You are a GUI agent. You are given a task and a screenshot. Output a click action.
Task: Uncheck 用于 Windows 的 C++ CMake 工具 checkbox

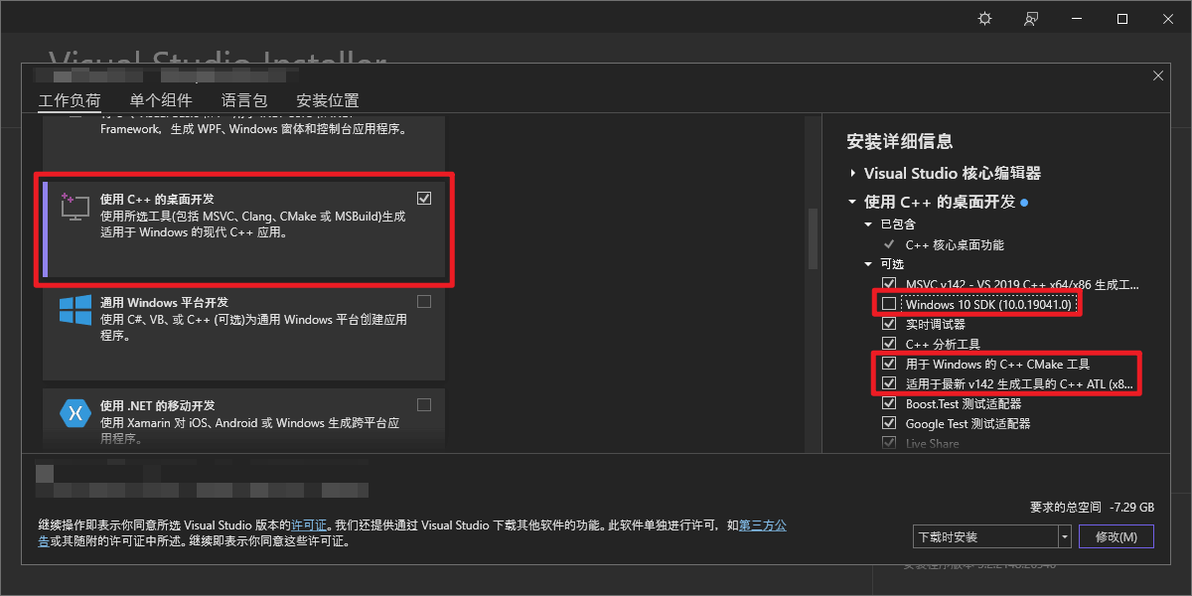click(889, 363)
